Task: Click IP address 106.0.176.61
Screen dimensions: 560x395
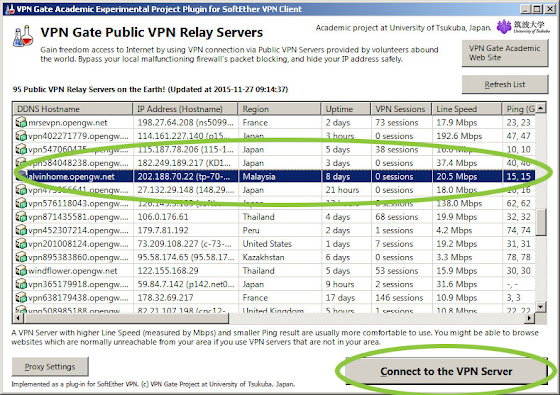Action: coord(163,217)
